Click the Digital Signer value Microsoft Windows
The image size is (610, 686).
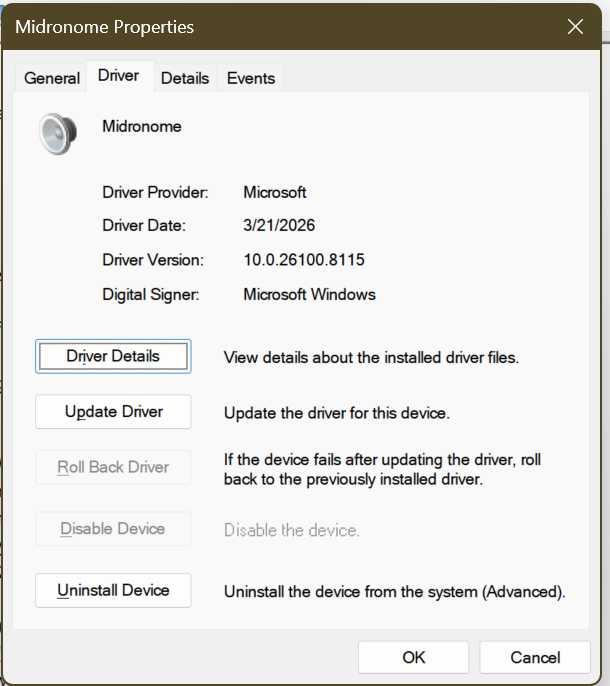point(309,294)
